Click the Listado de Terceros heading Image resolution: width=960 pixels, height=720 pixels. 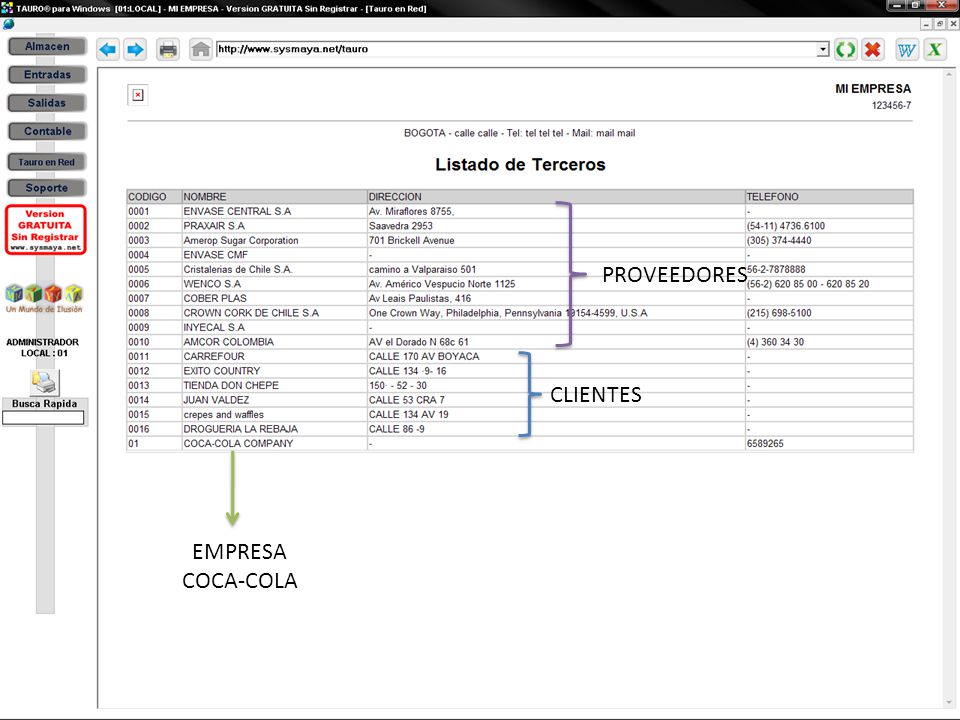pyautogui.click(x=520, y=164)
